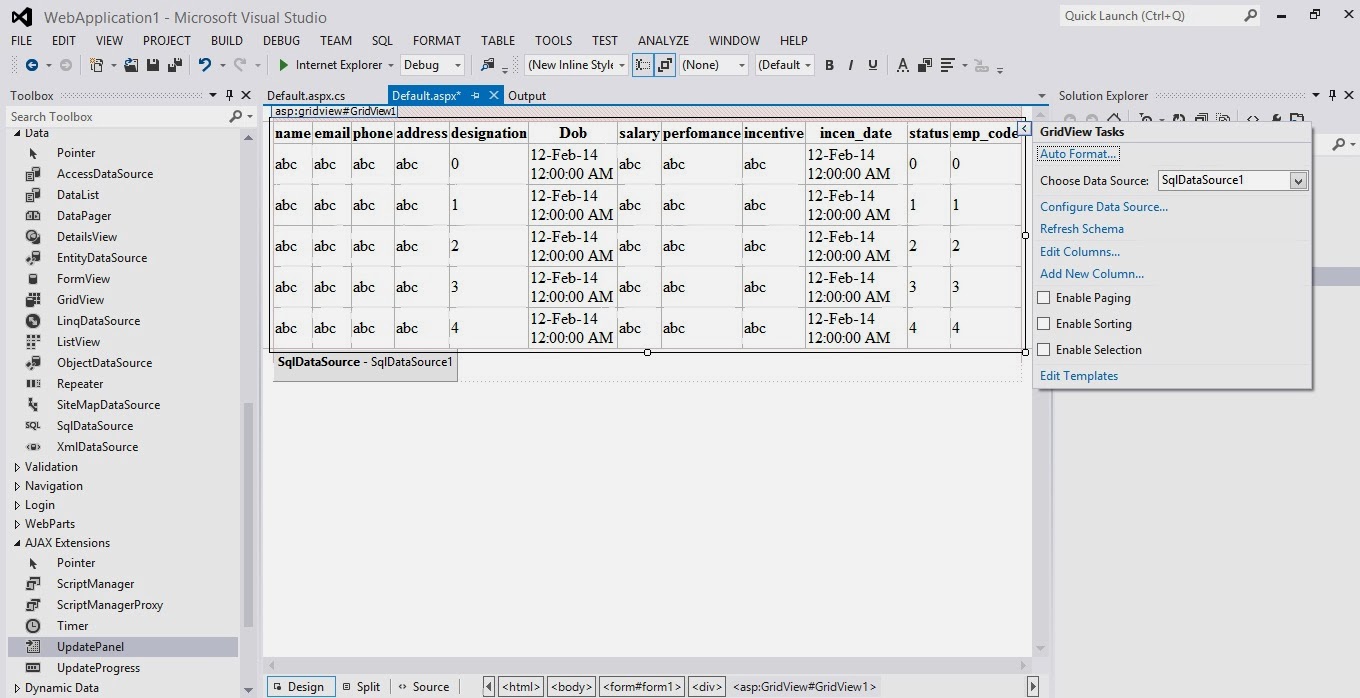This screenshot has height=698, width=1360.
Task: Expand the Validation toolbox group
Action: pyautogui.click(x=17, y=467)
